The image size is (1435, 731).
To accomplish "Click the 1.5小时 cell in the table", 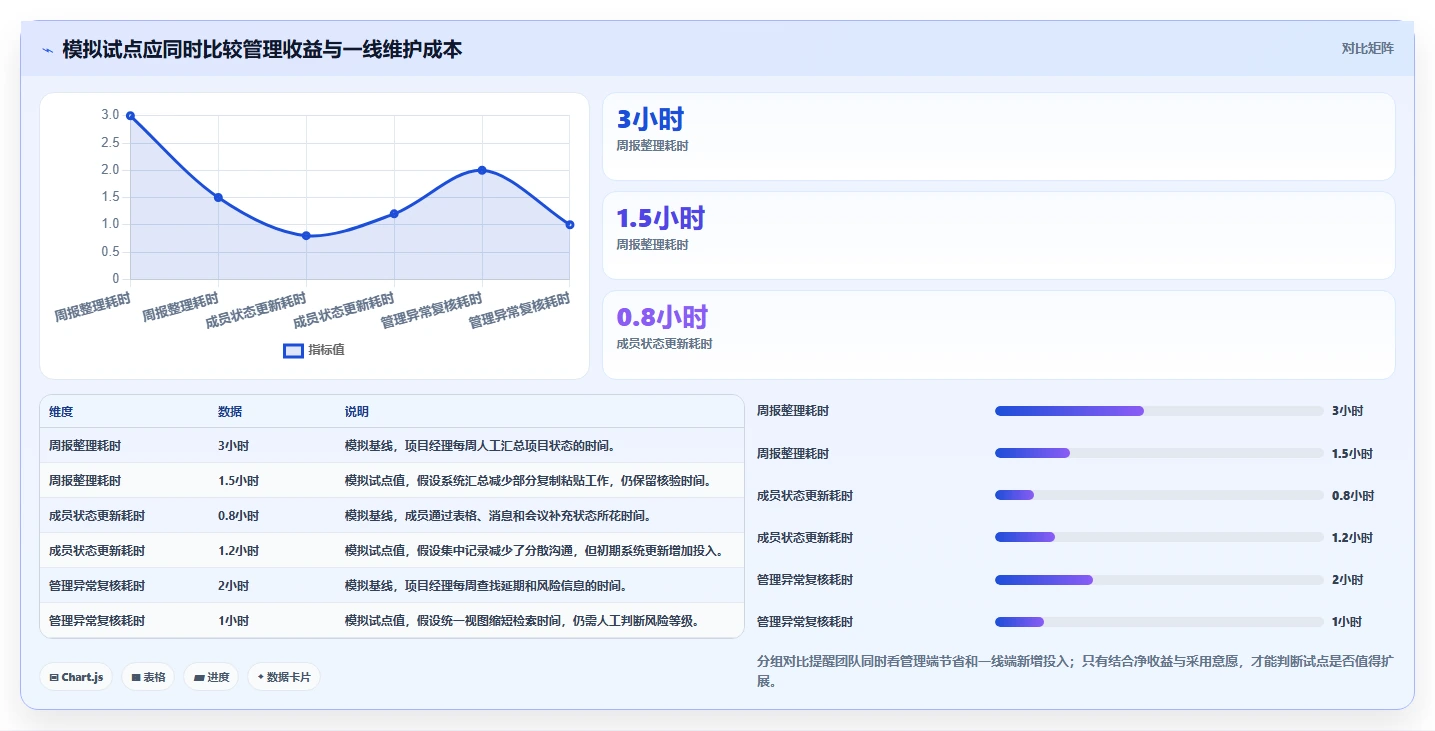I will 238,481.
